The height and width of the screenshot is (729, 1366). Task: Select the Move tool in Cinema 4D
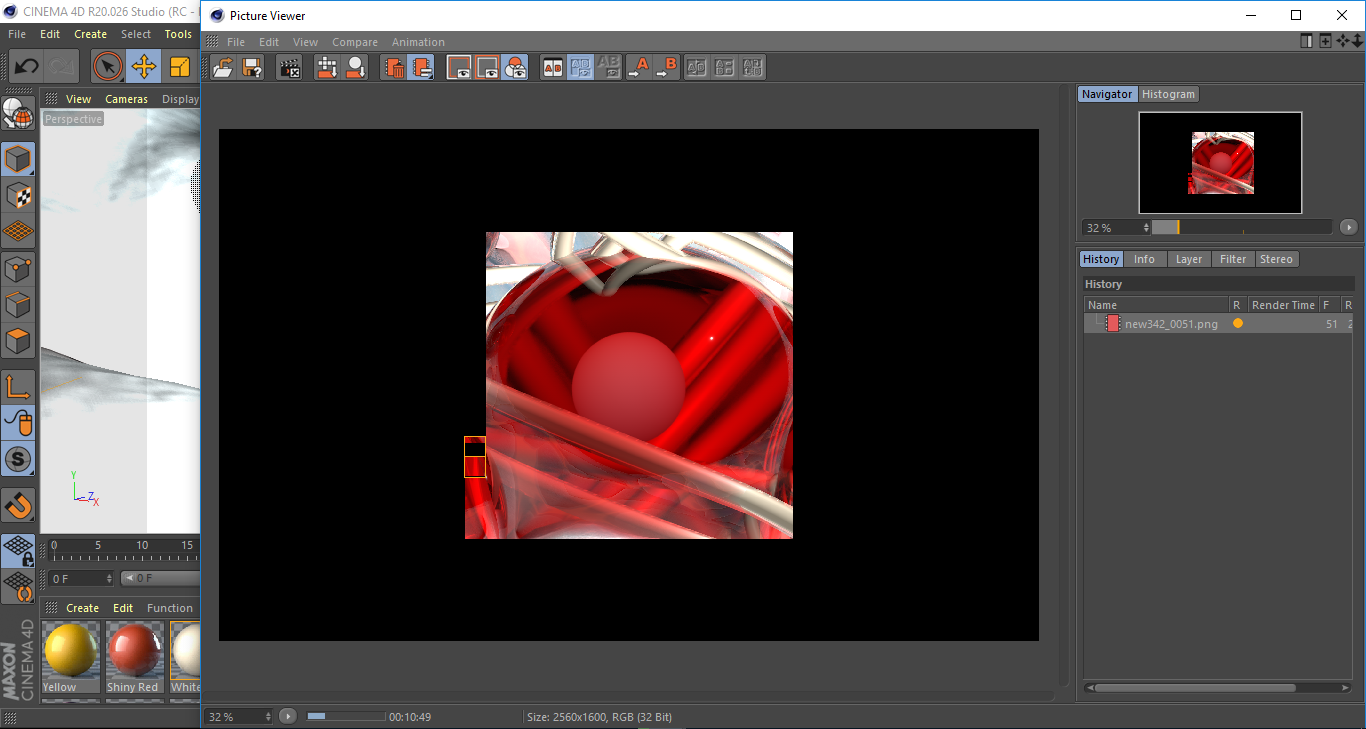[143, 67]
